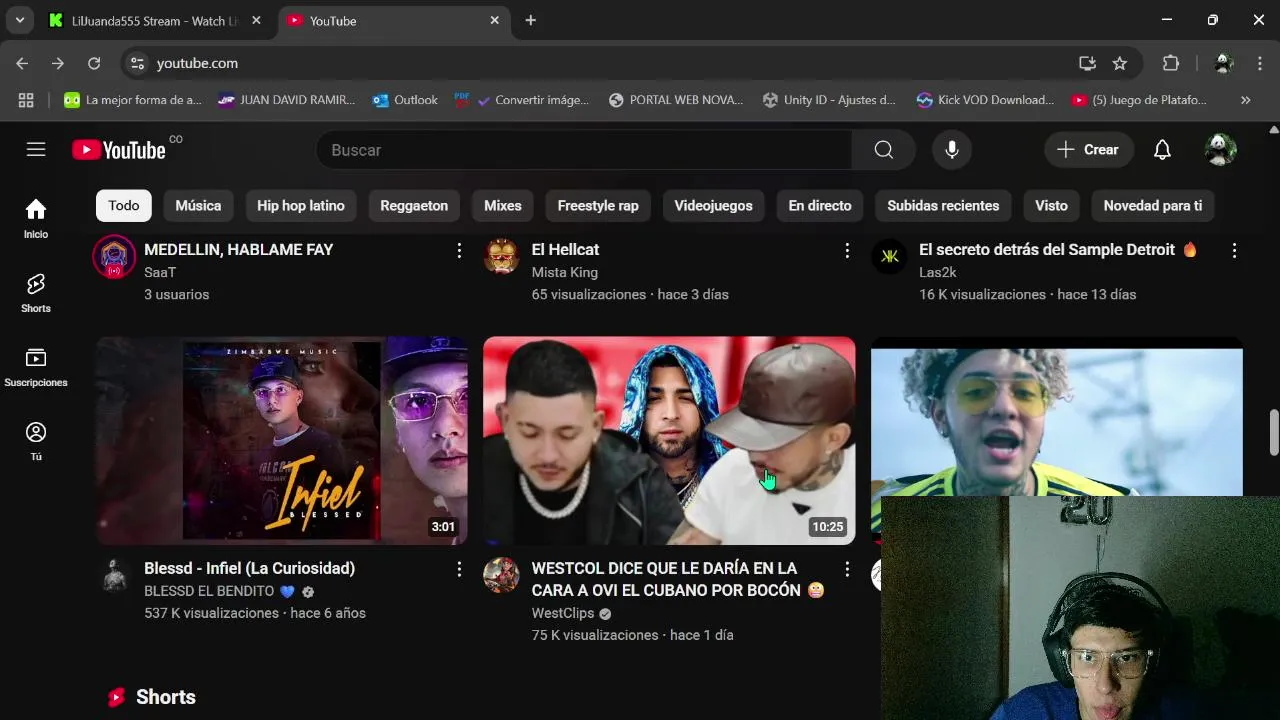Click install app icon in address bar

click(x=1087, y=63)
